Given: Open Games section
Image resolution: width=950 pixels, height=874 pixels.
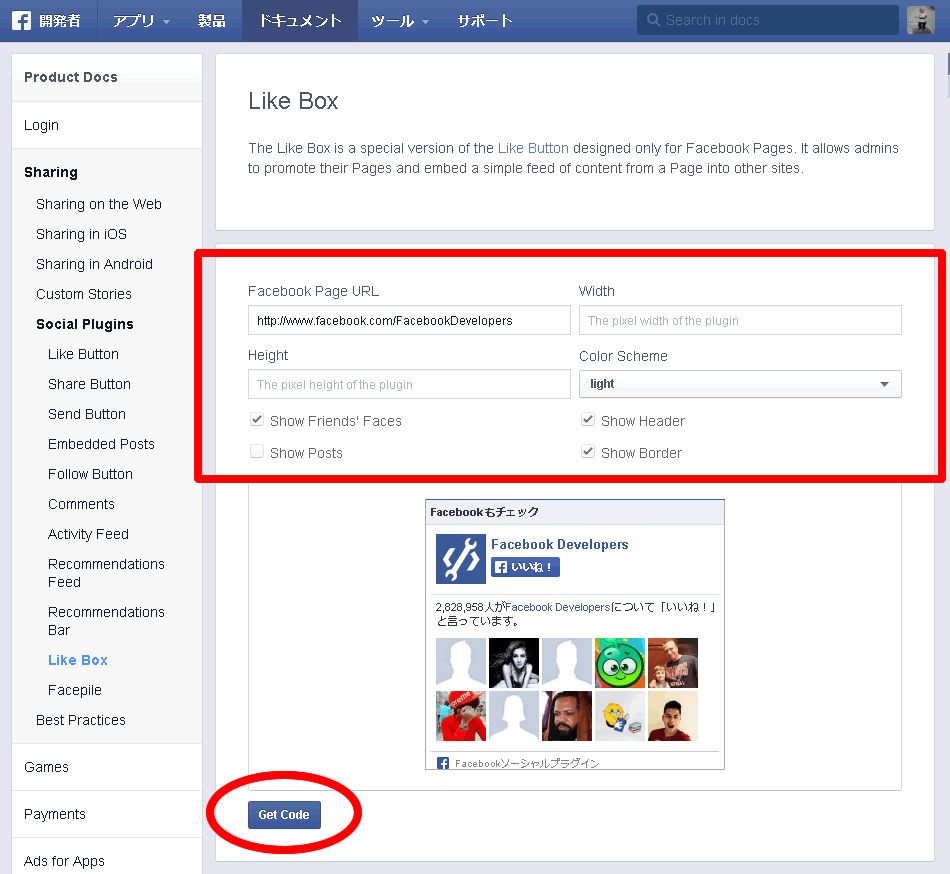Looking at the screenshot, I should pos(46,767).
